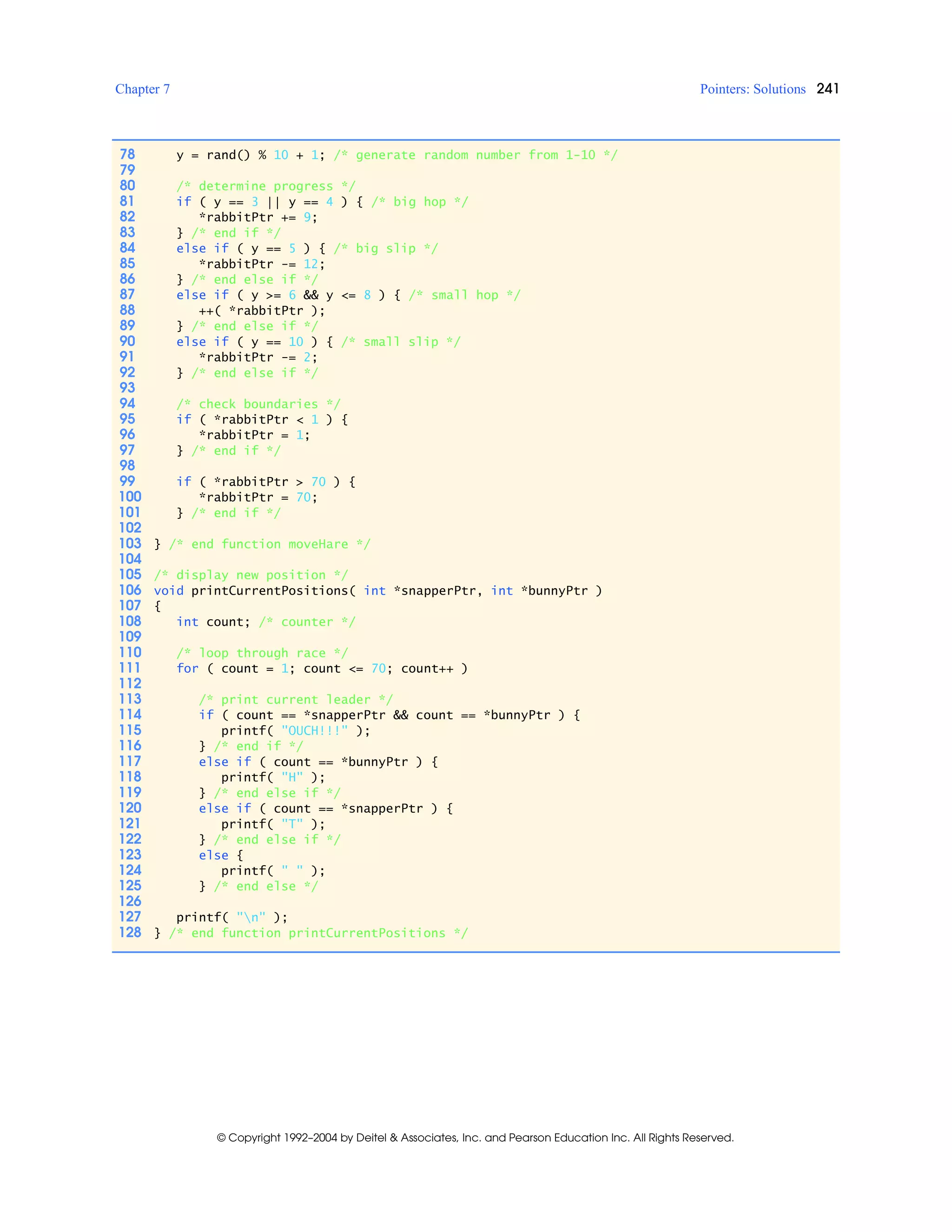The height and width of the screenshot is (1232, 952).
Task: Click line number 103
Action: (x=130, y=543)
